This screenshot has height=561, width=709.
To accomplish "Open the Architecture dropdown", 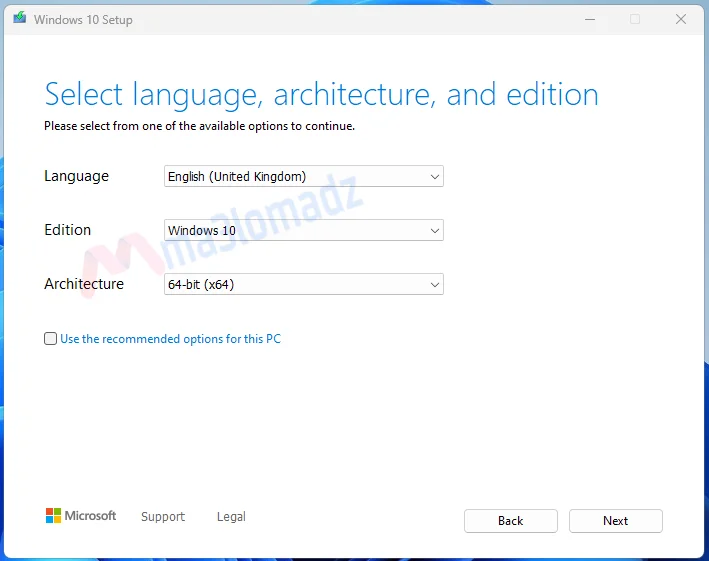I will (x=303, y=284).
